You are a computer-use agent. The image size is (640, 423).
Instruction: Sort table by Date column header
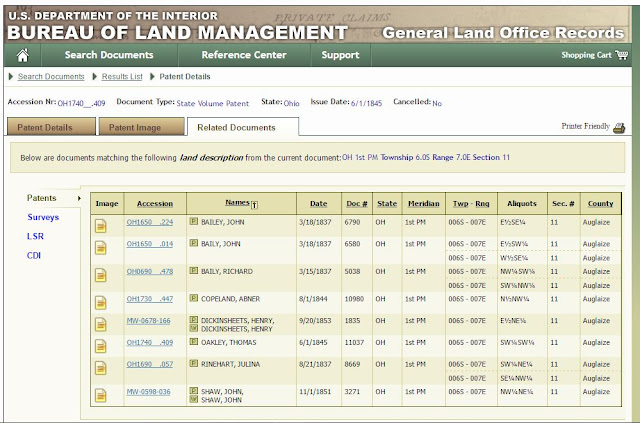(x=318, y=203)
